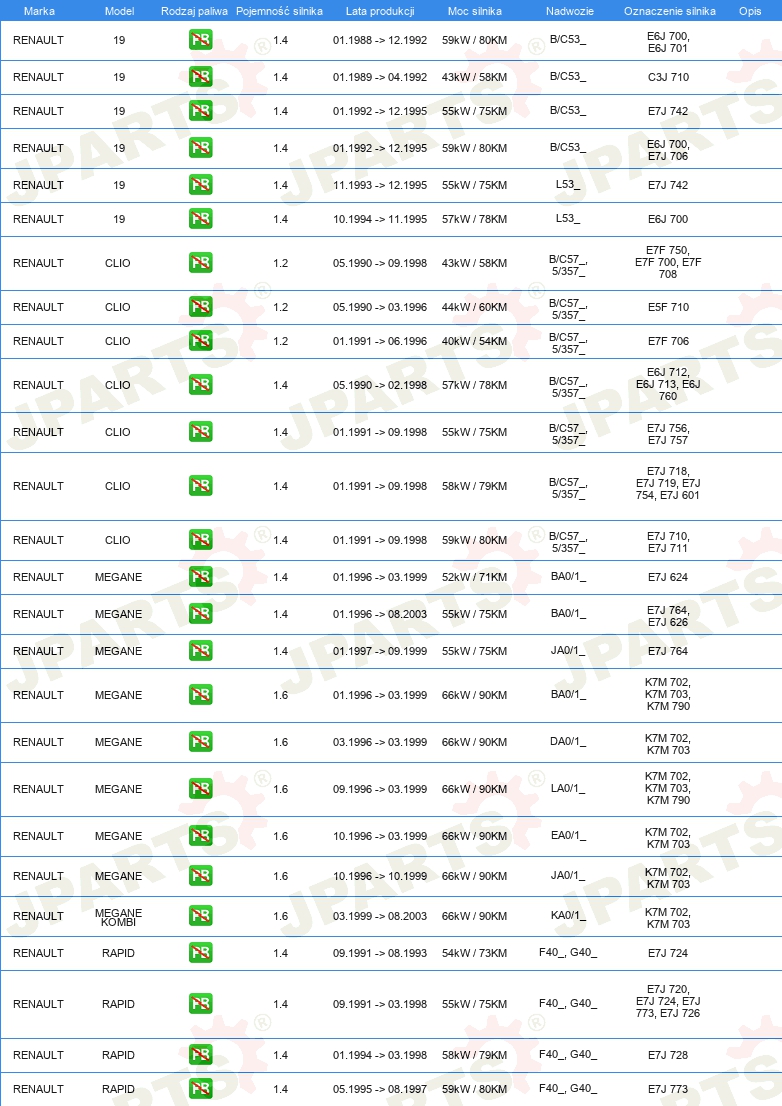Click the power value 44kW / 60KM

click(475, 307)
